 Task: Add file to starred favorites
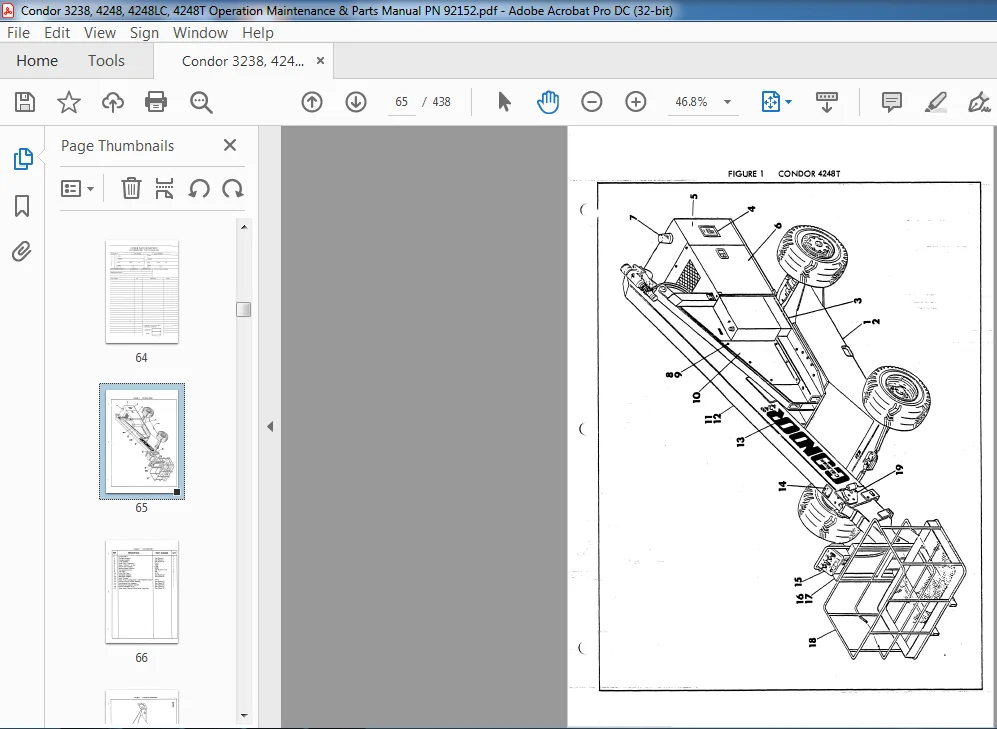[x=69, y=102]
